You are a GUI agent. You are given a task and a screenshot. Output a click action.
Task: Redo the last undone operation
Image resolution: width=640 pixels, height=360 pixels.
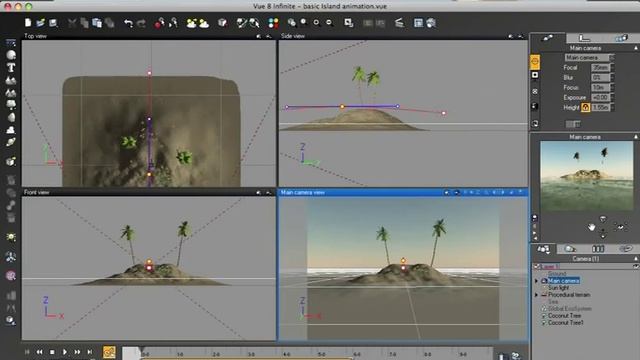141,23
